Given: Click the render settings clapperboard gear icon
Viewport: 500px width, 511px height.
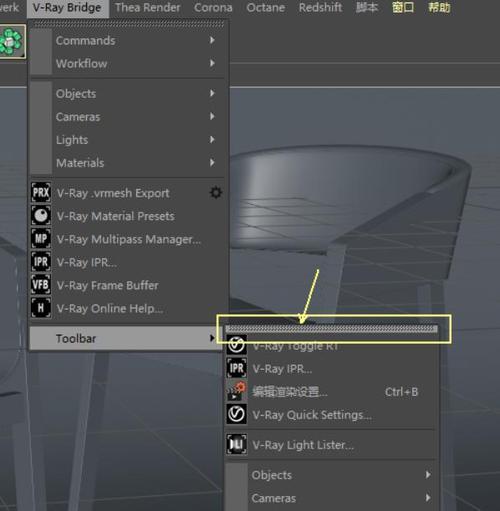Looking at the screenshot, I should tap(236, 391).
